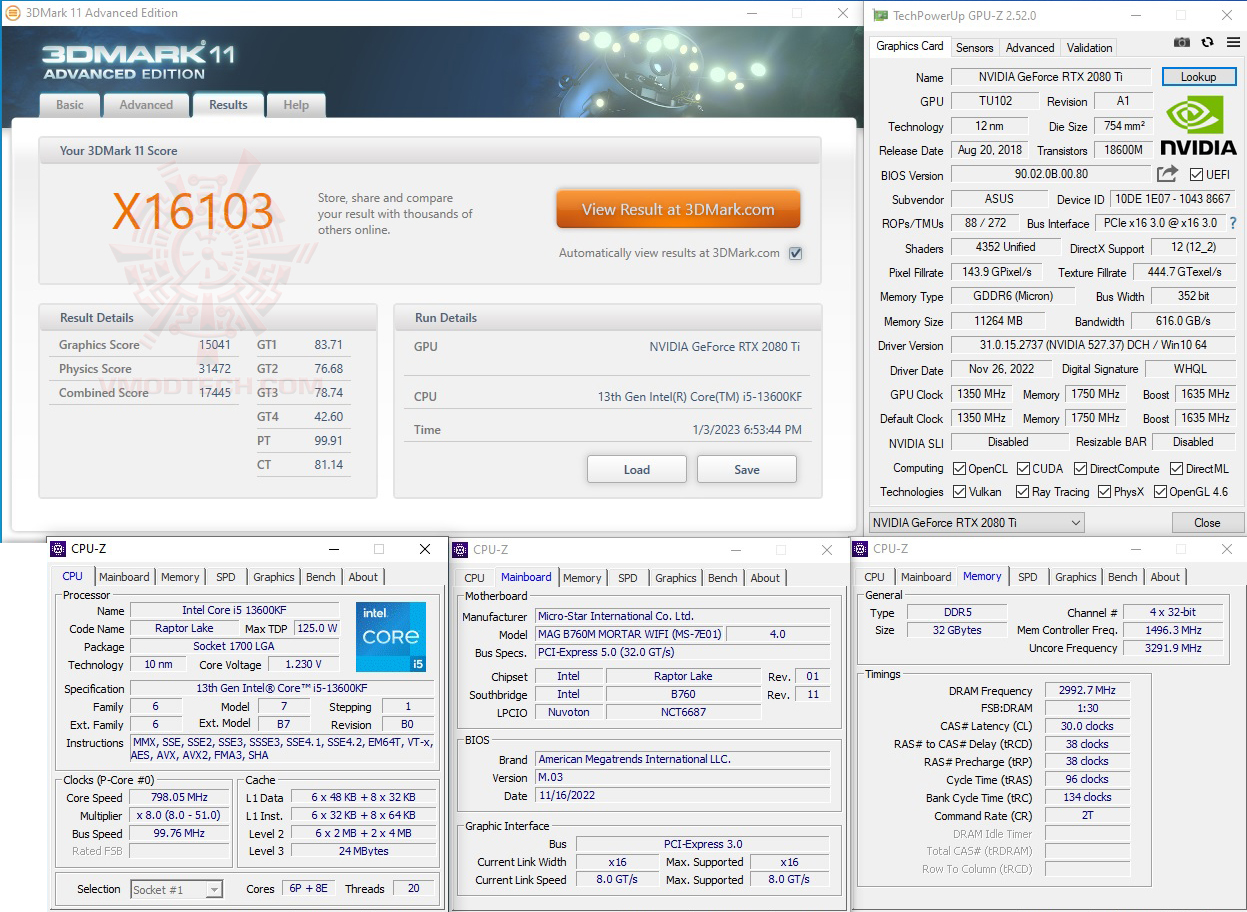The height and width of the screenshot is (912, 1247).
Task: Click the BIOS version export/share icon
Action: point(1166,173)
